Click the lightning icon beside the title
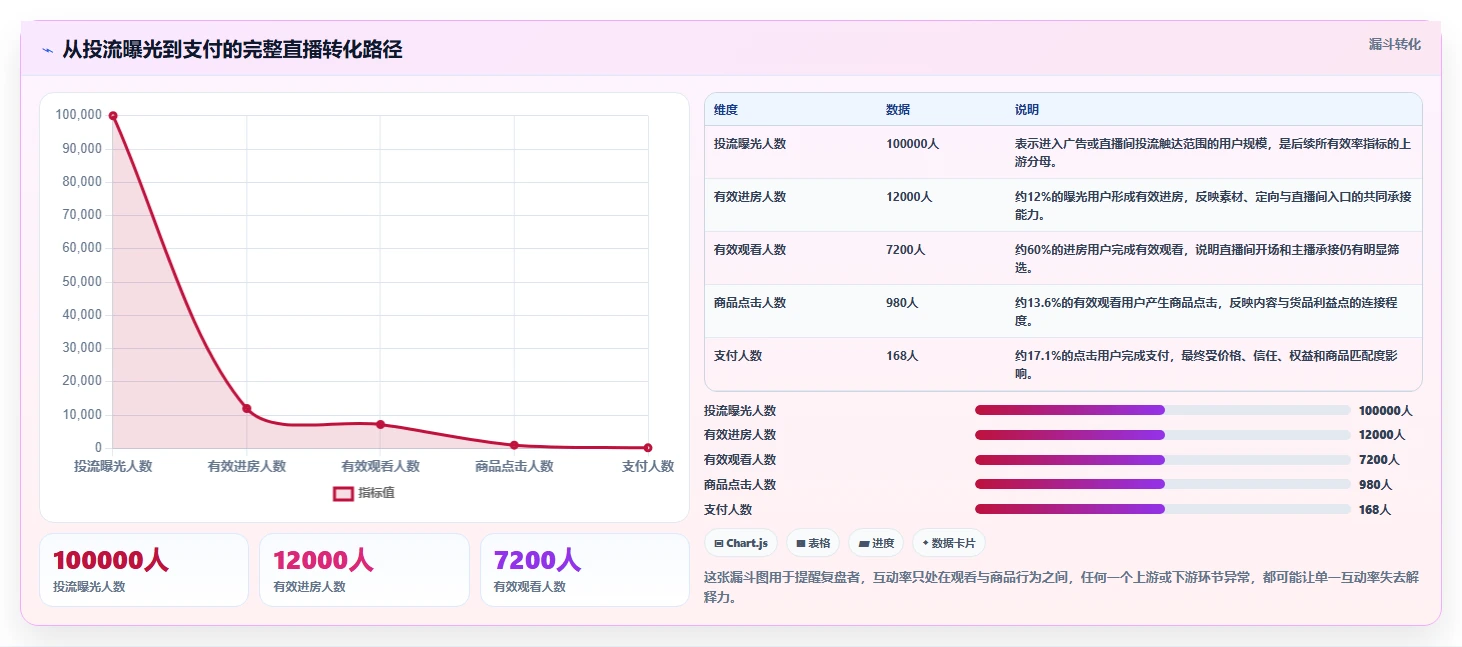Screen dimensions: 1462x647 pyautogui.click(x=47, y=50)
